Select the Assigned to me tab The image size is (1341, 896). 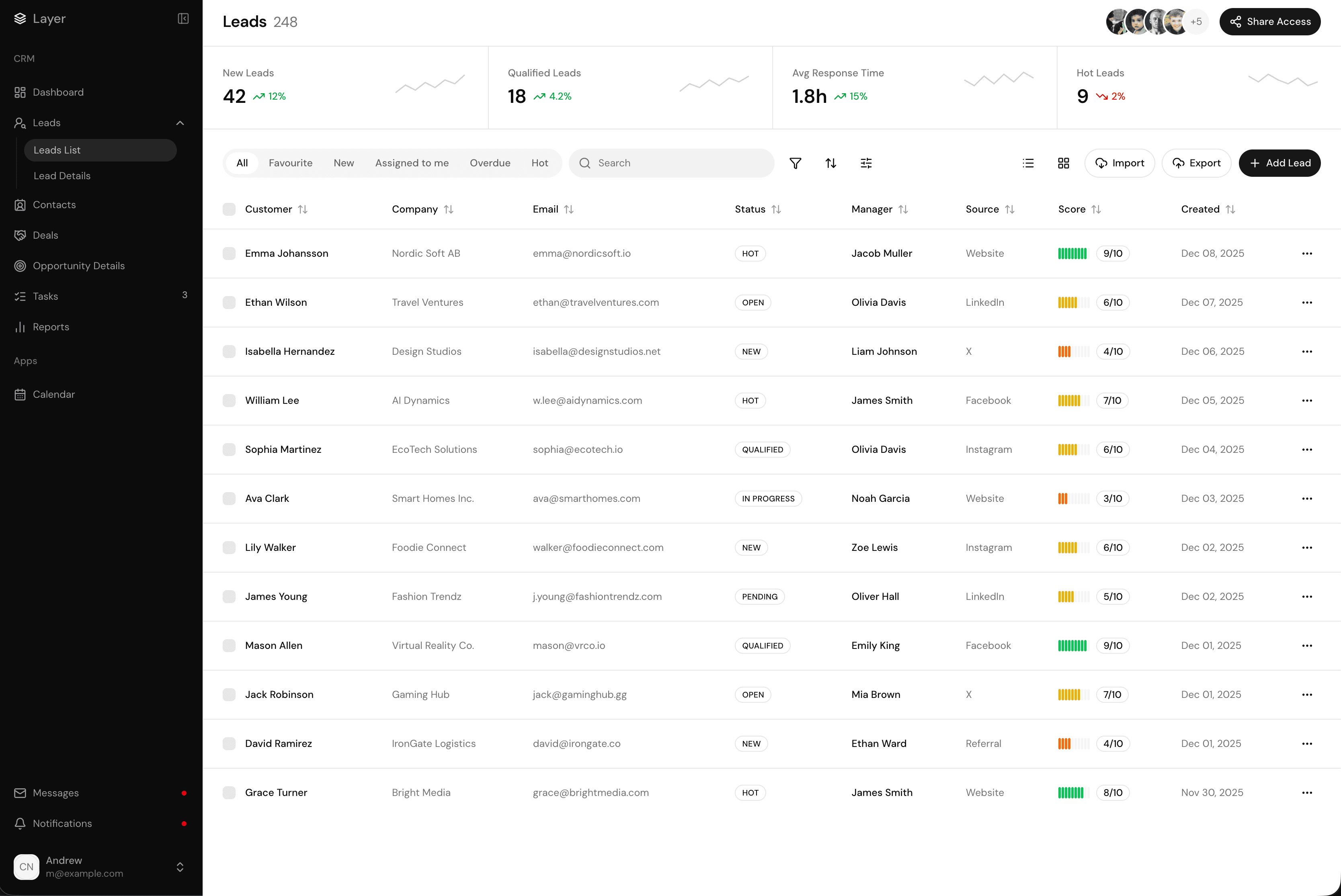412,164
